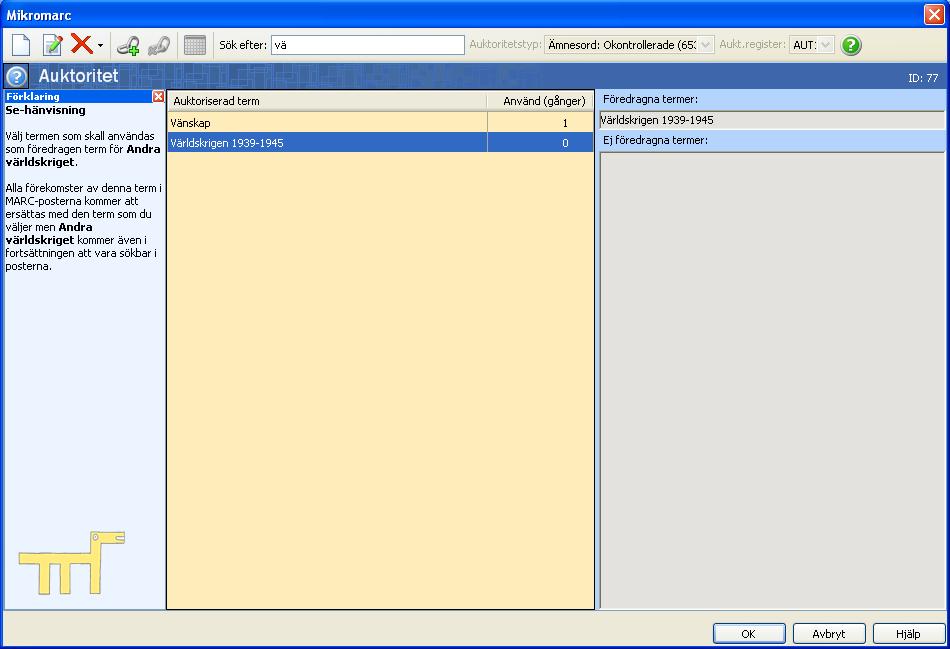This screenshot has height=649, width=950.
Task: Click the greyed remove link chain icon
Action: coord(159,45)
